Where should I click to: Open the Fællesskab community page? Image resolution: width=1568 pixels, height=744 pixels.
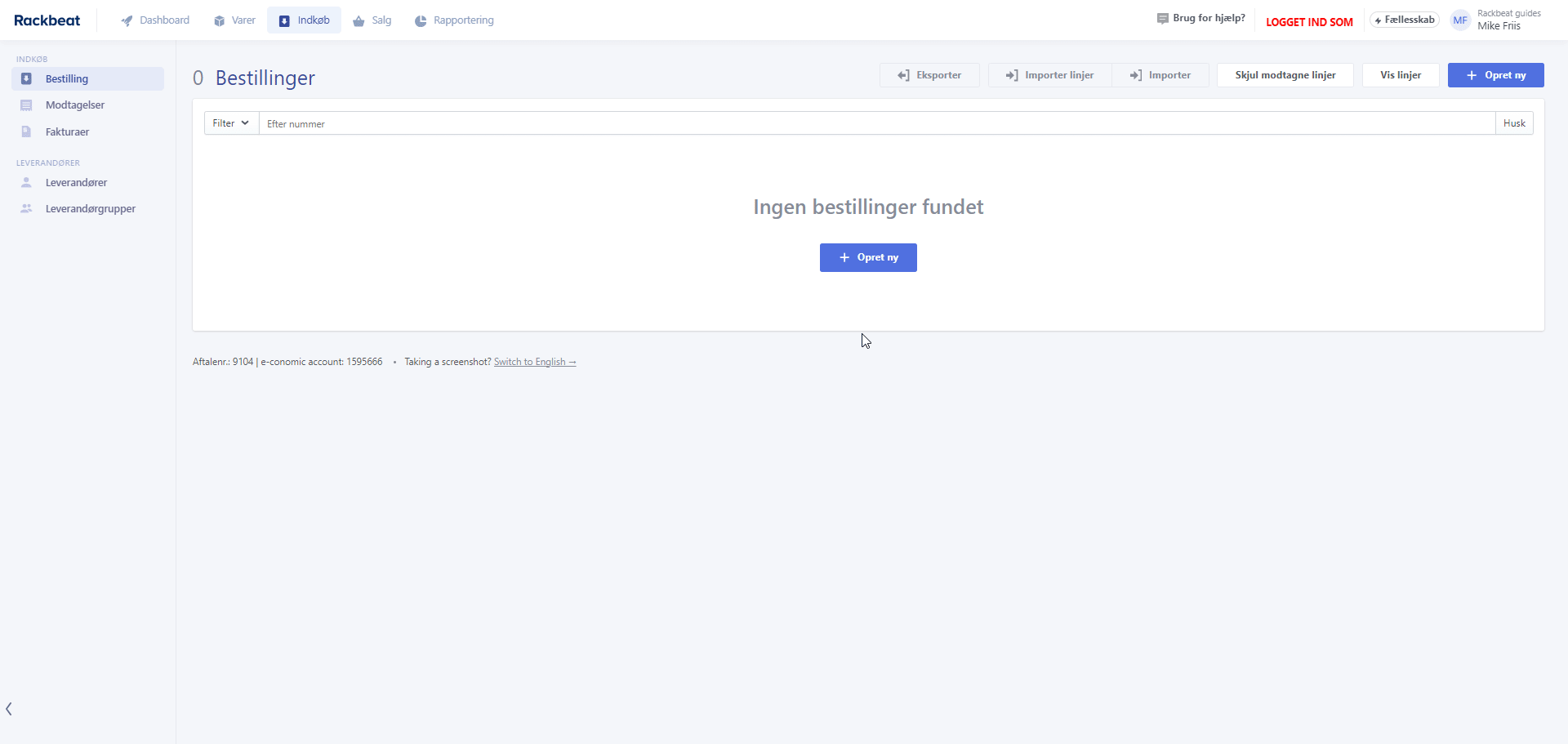click(x=1404, y=19)
